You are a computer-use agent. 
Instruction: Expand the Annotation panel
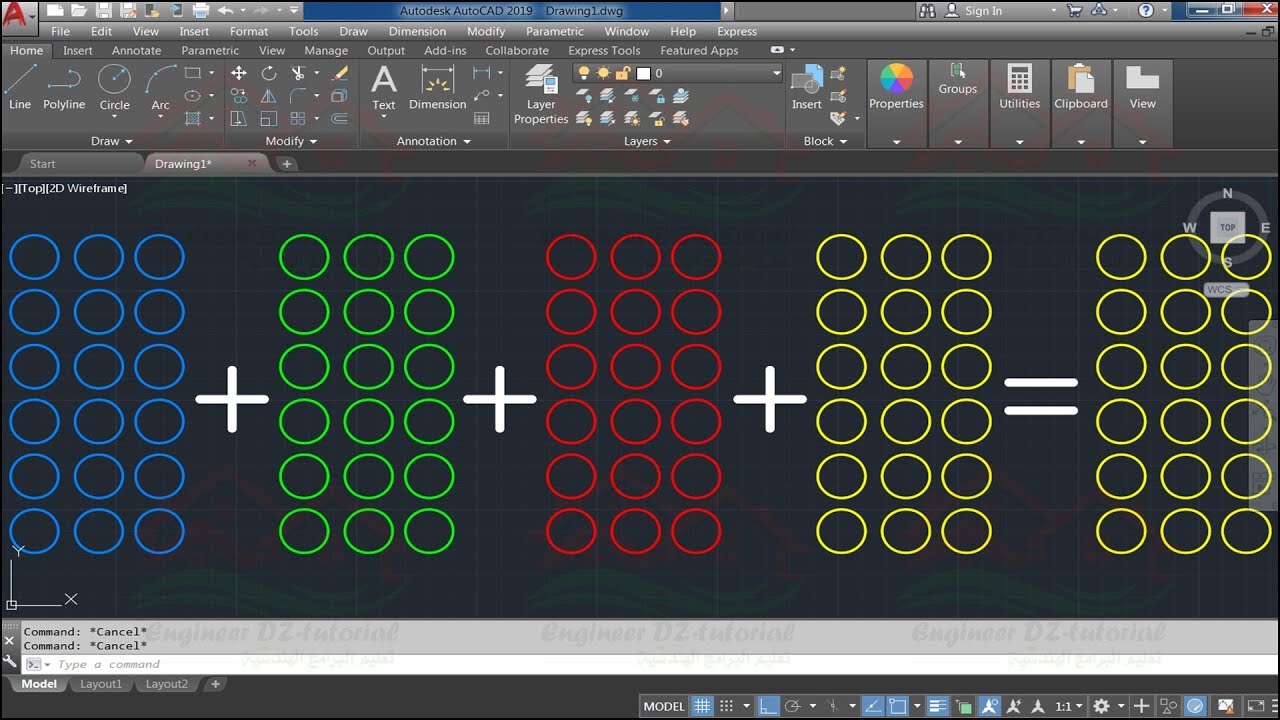click(433, 141)
